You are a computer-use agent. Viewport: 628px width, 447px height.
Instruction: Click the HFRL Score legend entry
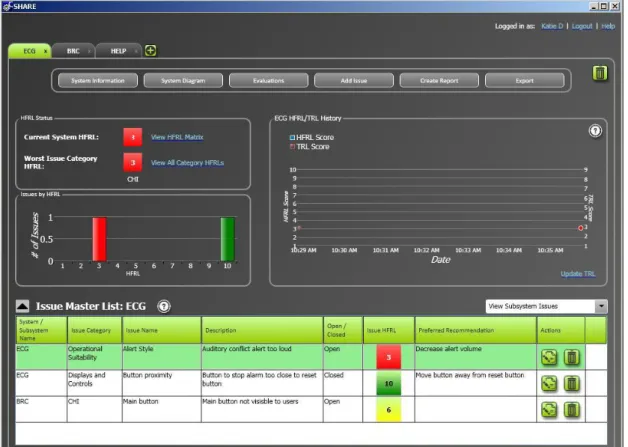(312, 137)
